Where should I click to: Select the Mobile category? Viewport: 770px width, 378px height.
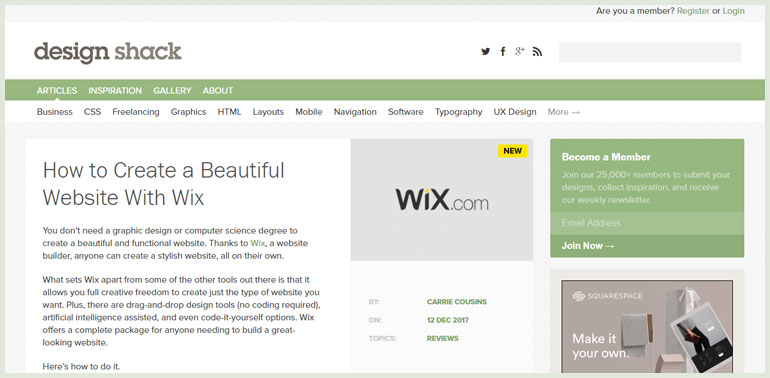pos(308,112)
